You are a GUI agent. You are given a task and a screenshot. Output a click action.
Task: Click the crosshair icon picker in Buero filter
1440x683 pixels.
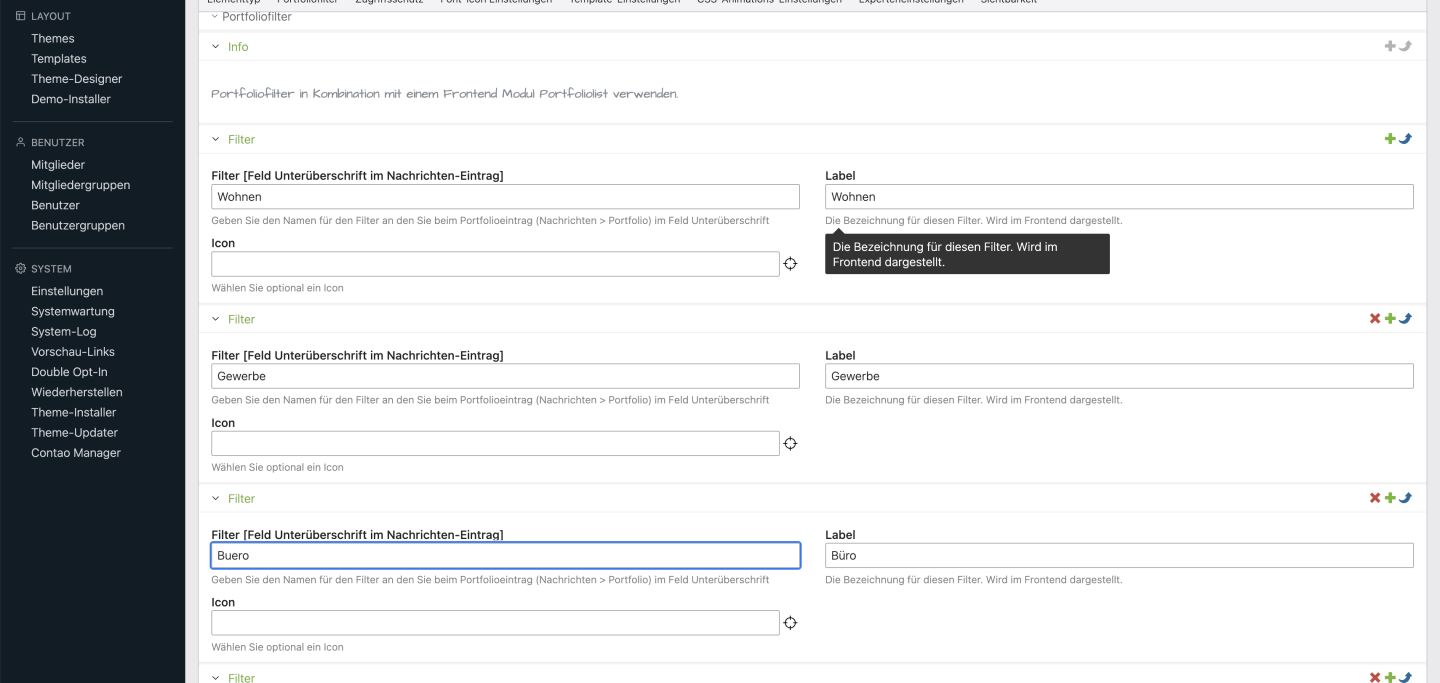pos(790,623)
